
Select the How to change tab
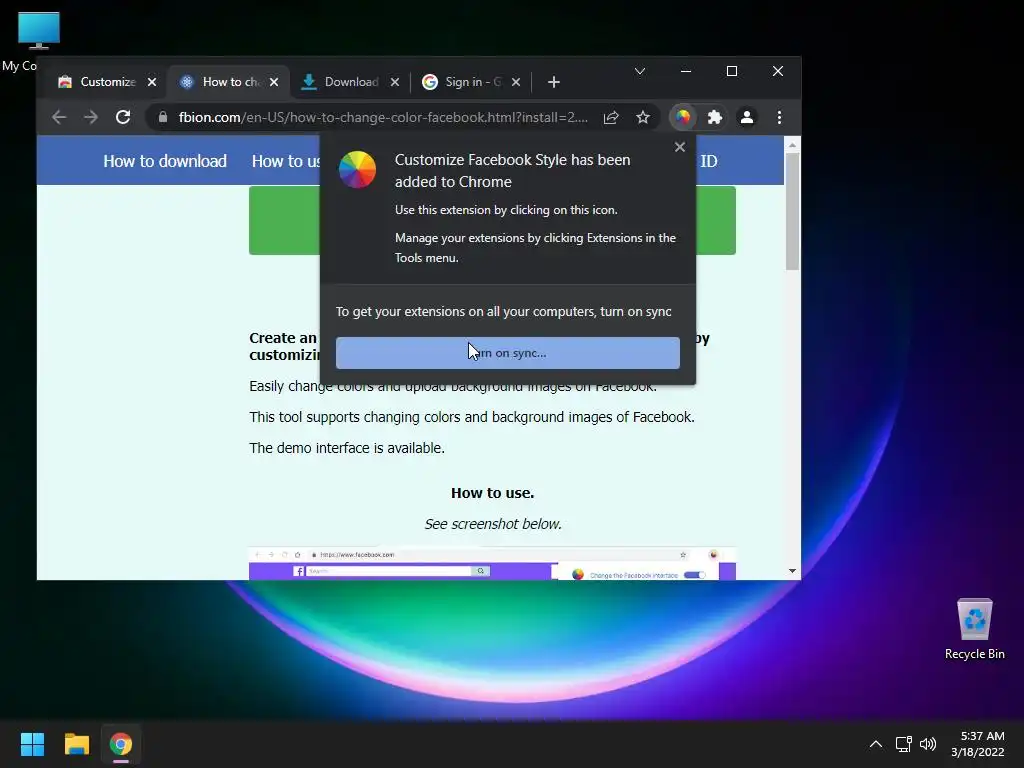pyautogui.click(x=231, y=82)
